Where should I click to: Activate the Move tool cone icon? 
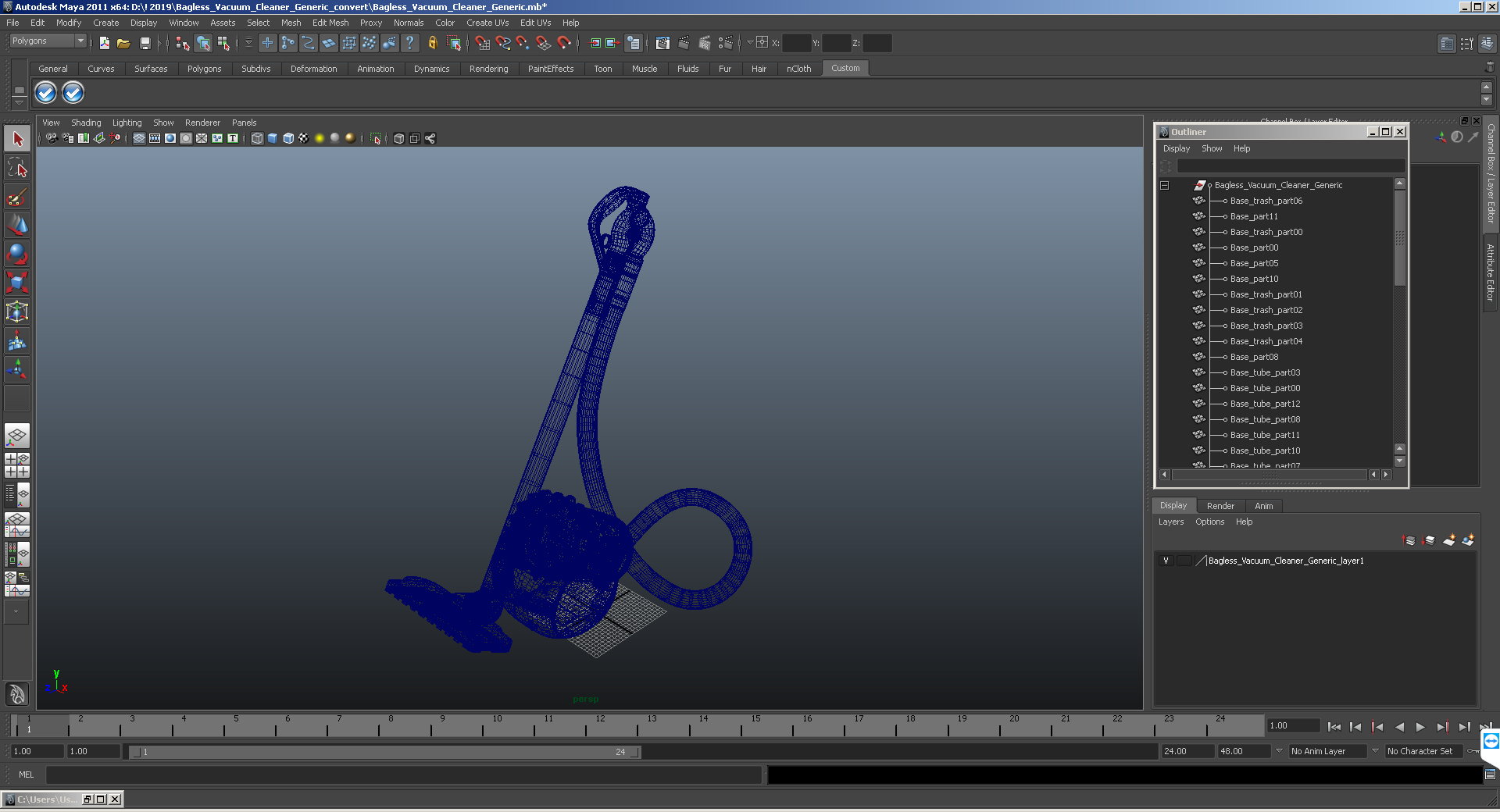tap(17, 225)
